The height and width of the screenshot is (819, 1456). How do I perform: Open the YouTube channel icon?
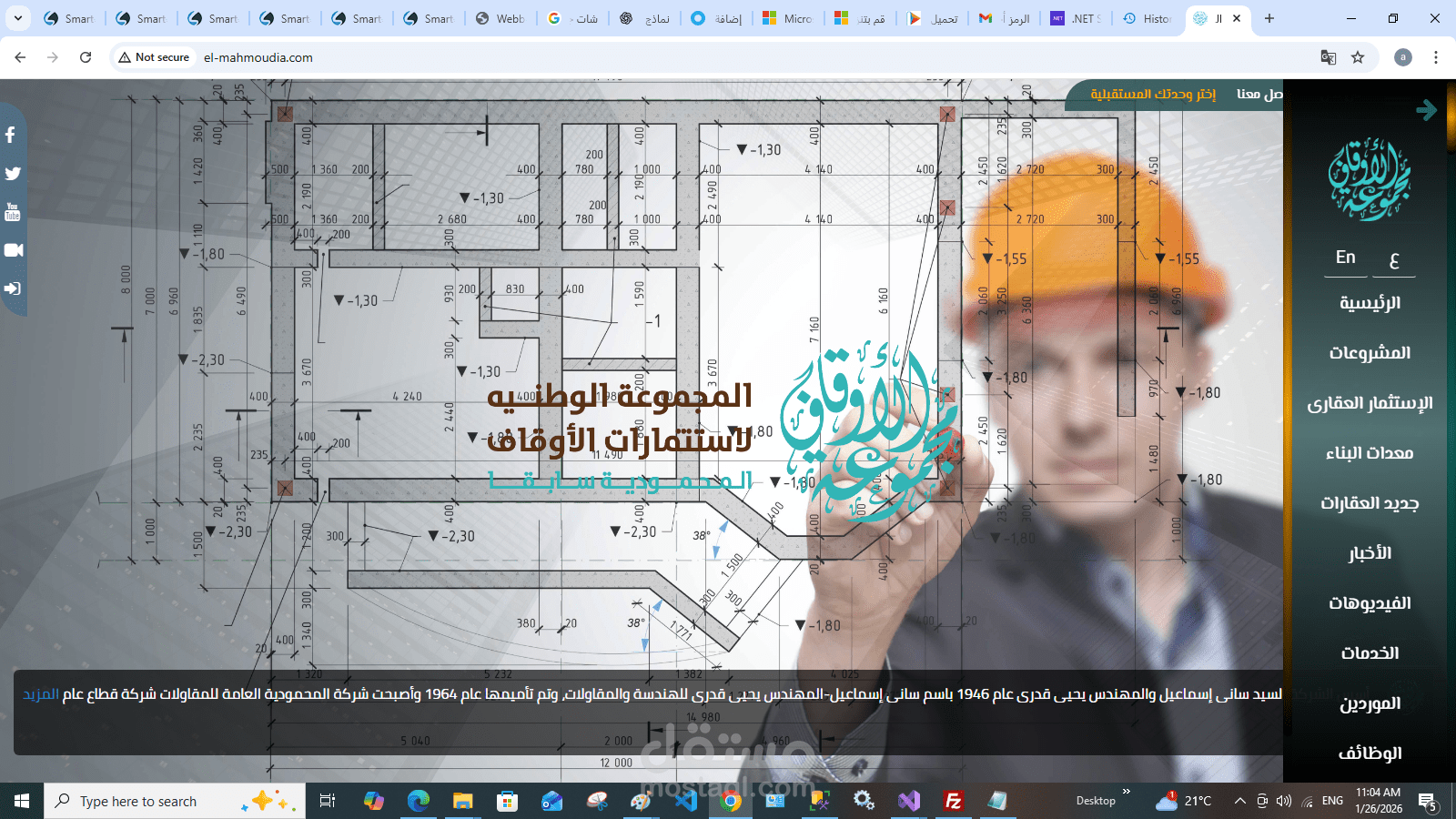pyautogui.click(x=12, y=212)
